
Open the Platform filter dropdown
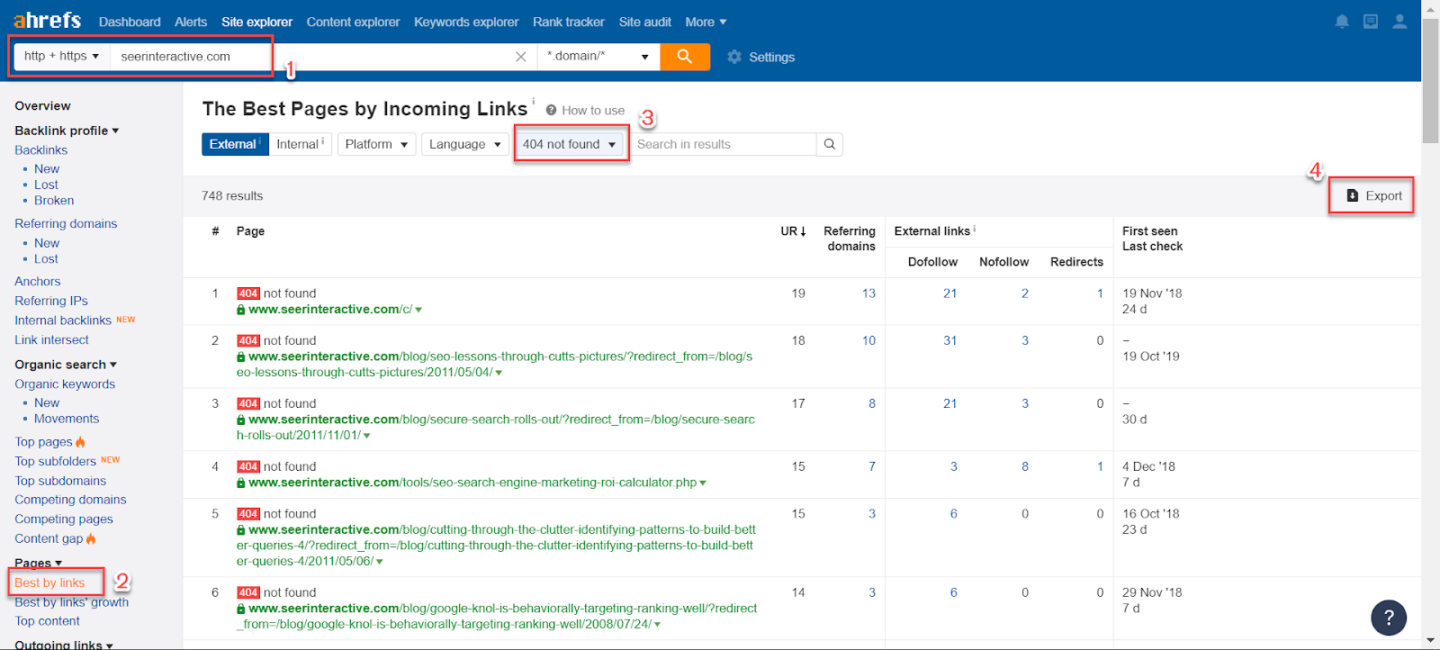point(376,144)
